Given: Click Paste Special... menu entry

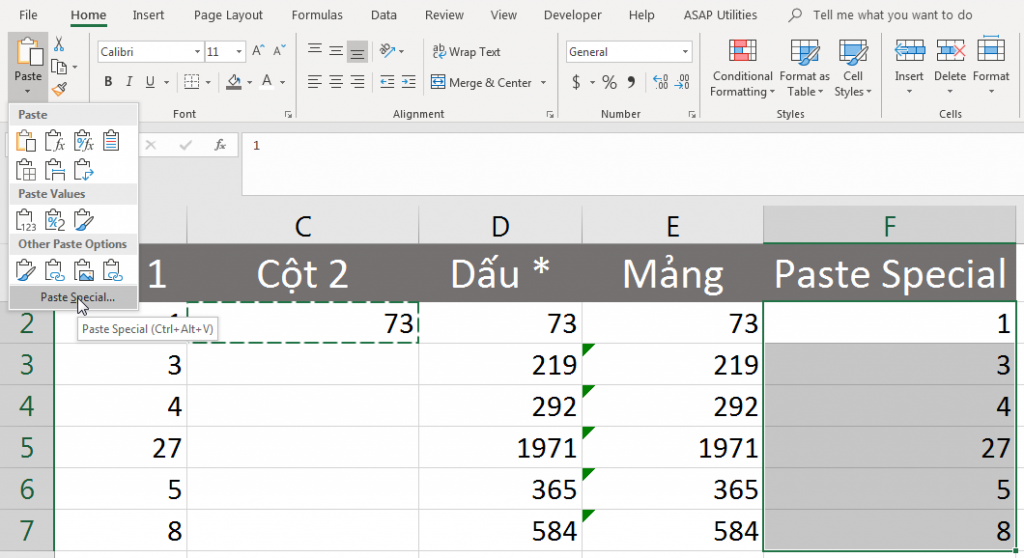Looking at the screenshot, I should tap(76, 297).
